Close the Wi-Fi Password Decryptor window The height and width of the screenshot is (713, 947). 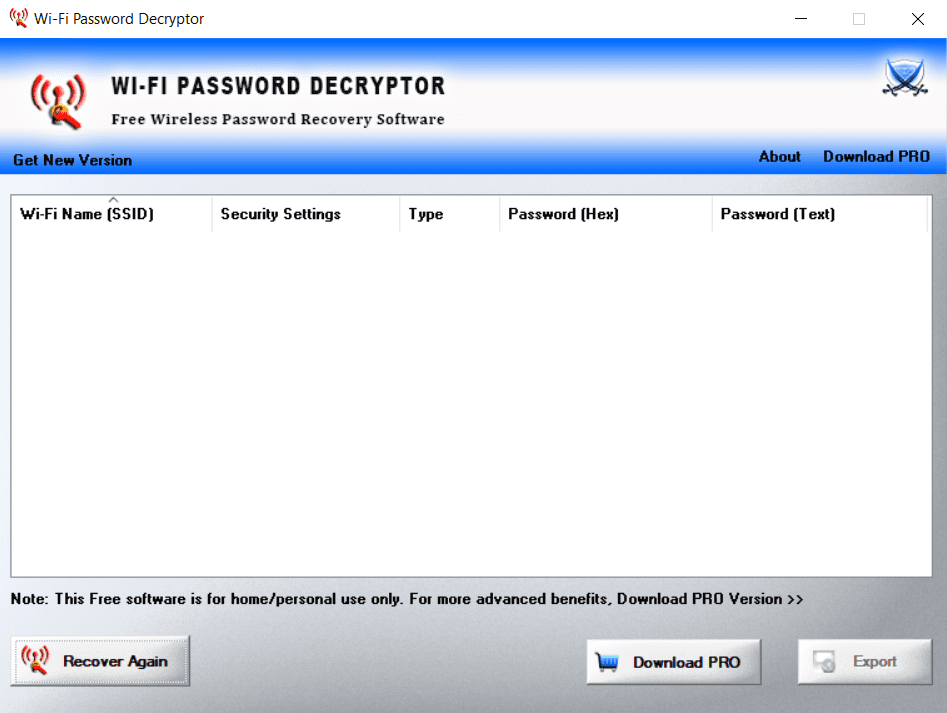coord(917,18)
